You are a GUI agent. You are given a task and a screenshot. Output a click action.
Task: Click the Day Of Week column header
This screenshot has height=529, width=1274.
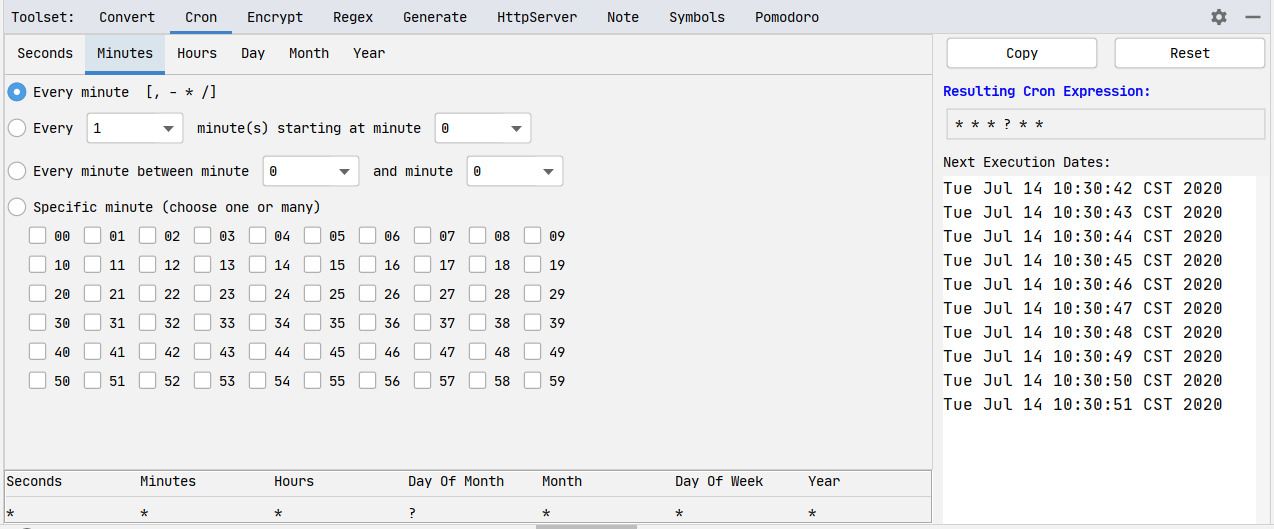(x=719, y=481)
